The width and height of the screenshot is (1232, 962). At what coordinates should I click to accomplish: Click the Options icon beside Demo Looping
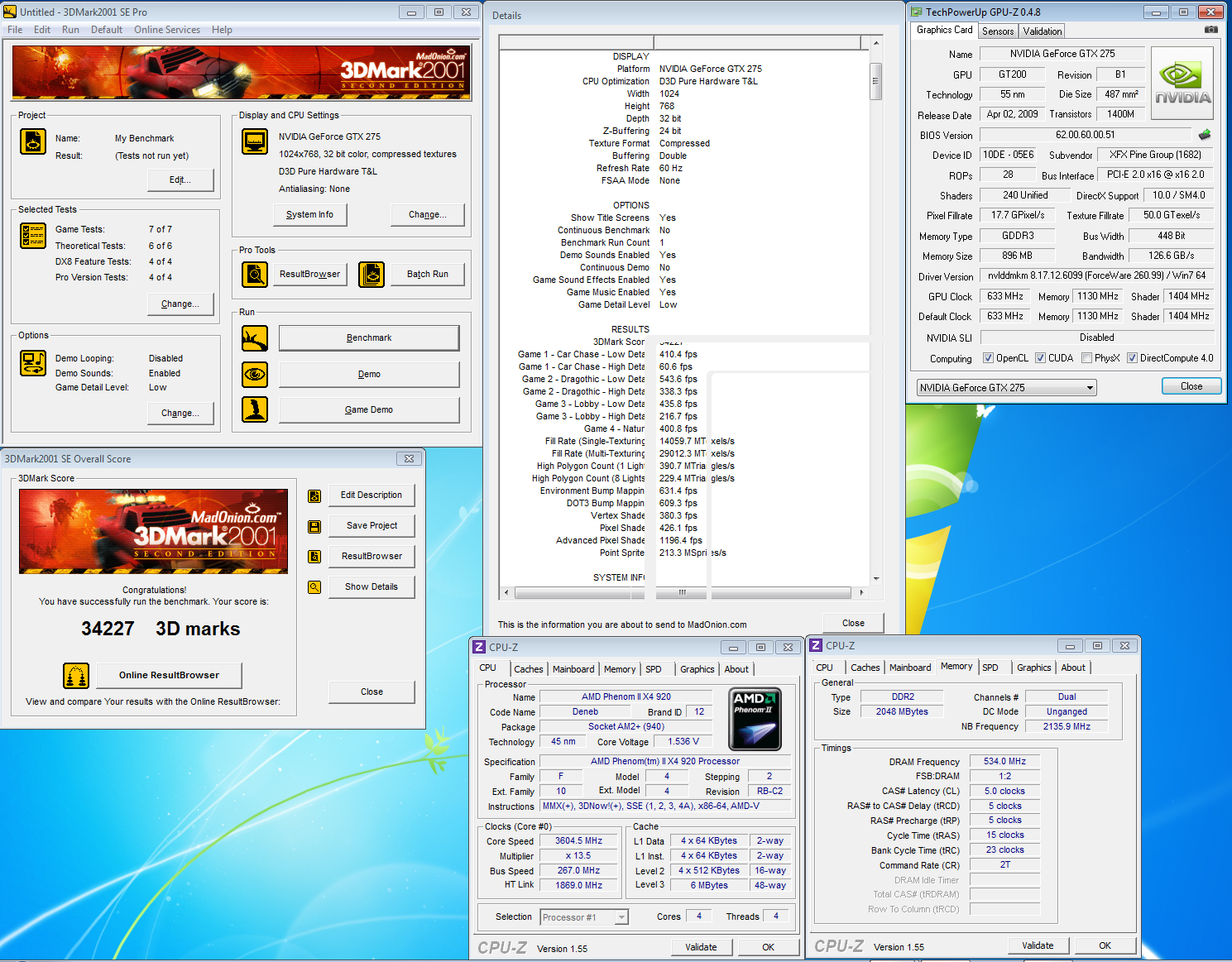(x=33, y=363)
